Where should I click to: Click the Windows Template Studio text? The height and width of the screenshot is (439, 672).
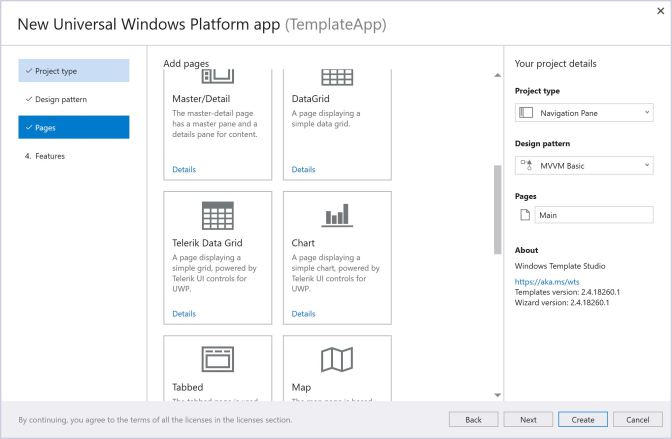click(560, 266)
